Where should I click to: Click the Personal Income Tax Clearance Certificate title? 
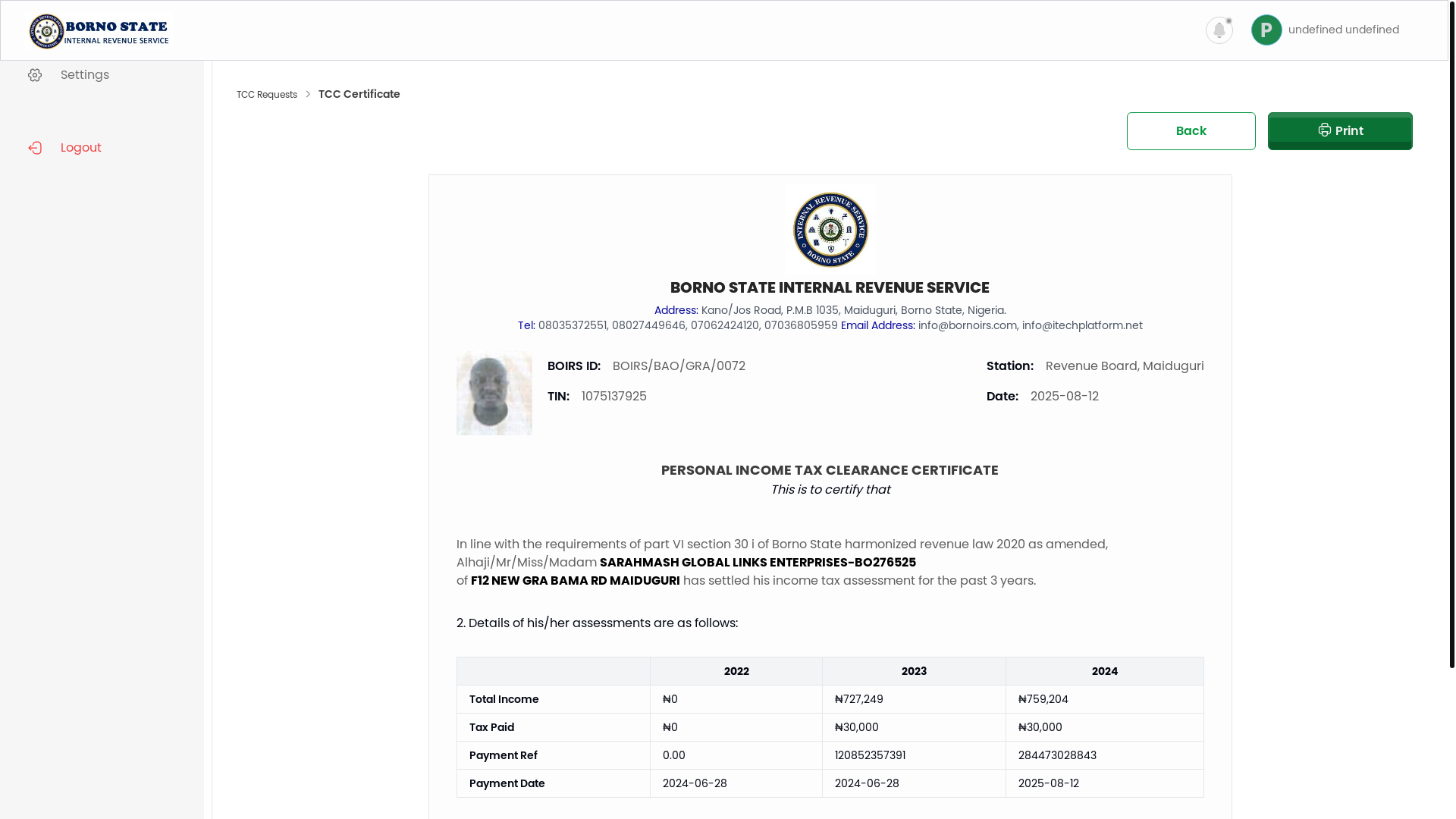(x=830, y=470)
